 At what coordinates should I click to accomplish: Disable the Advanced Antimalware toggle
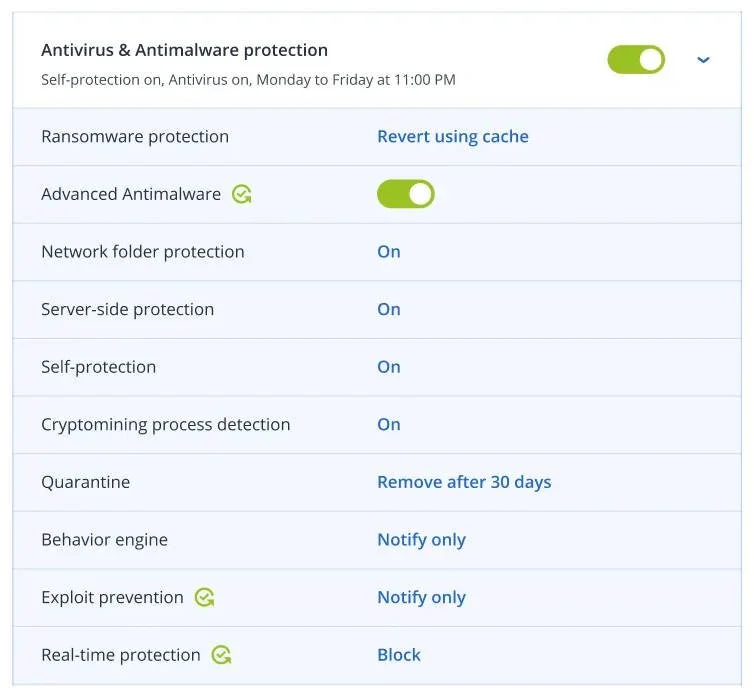(x=405, y=194)
